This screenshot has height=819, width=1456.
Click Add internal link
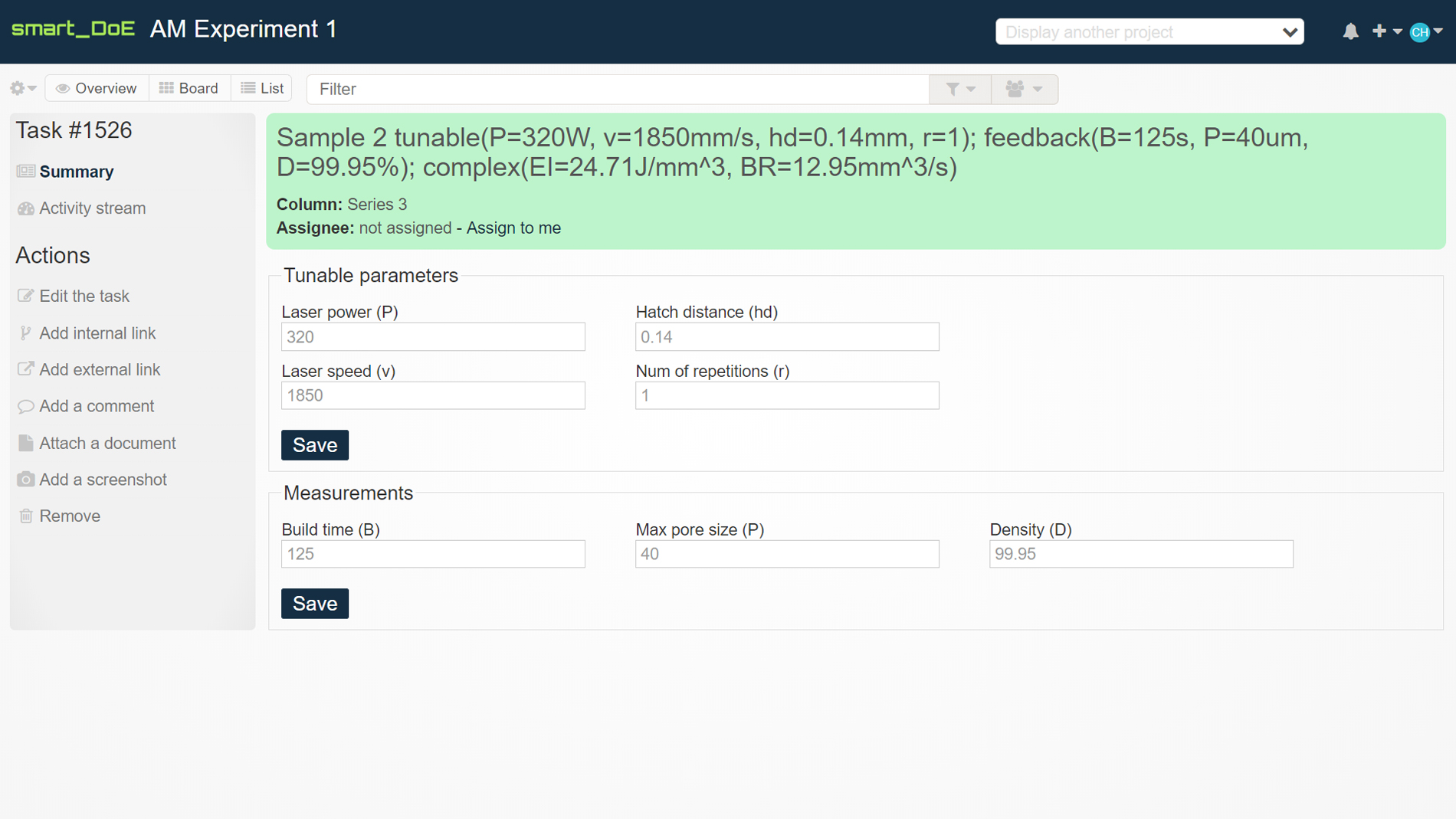(x=97, y=333)
